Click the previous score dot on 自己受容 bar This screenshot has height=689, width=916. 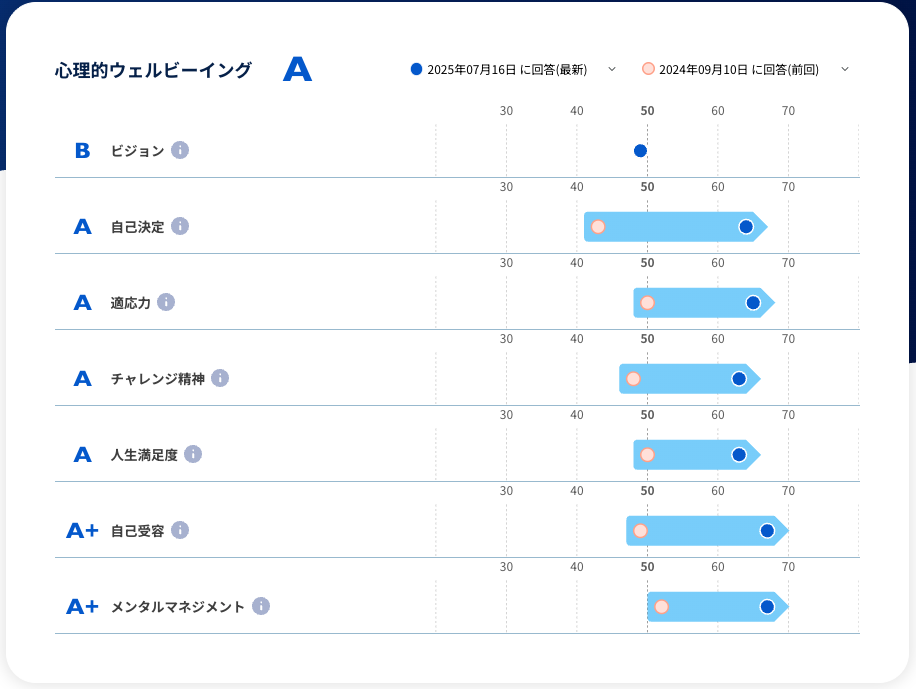click(640, 531)
